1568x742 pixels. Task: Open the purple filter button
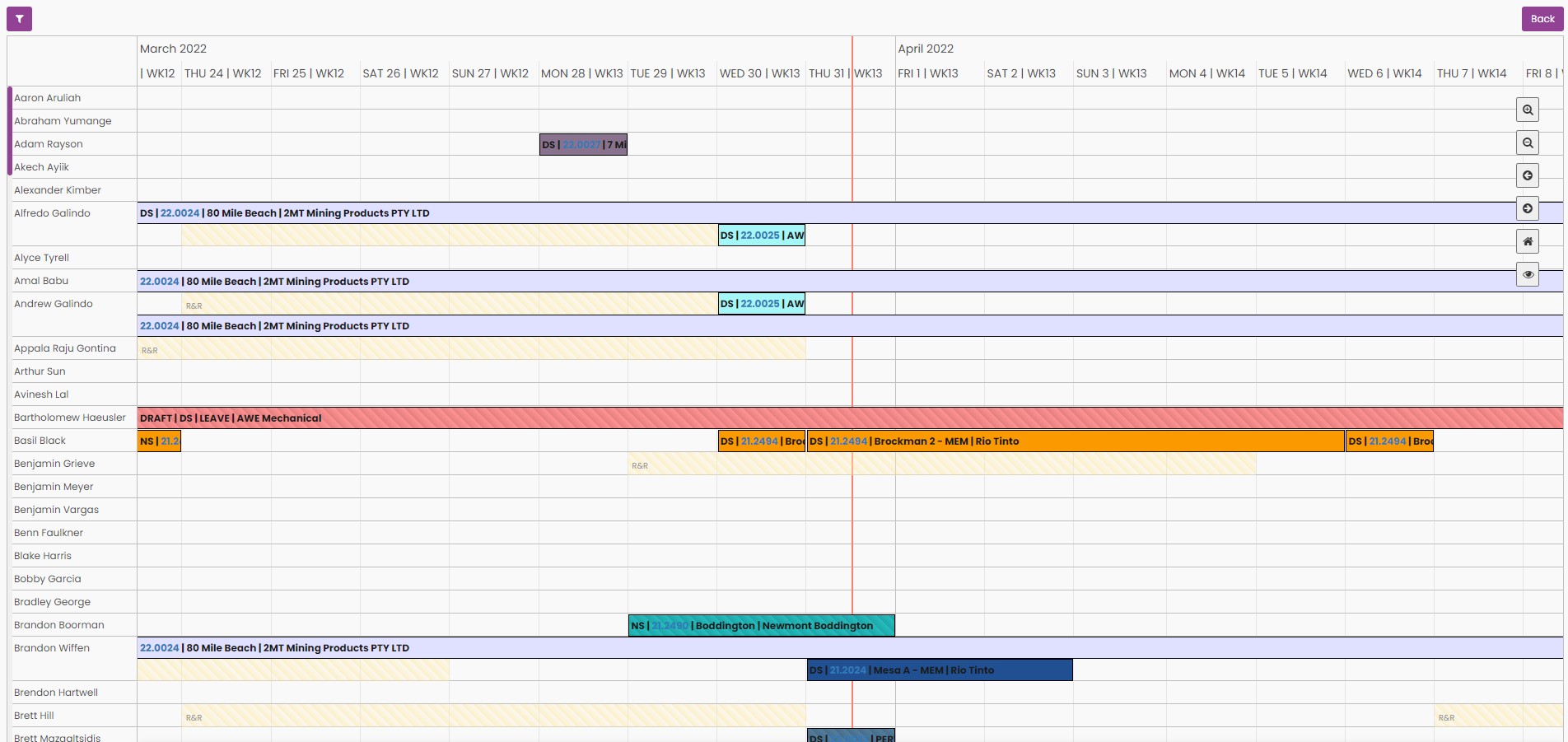19,19
